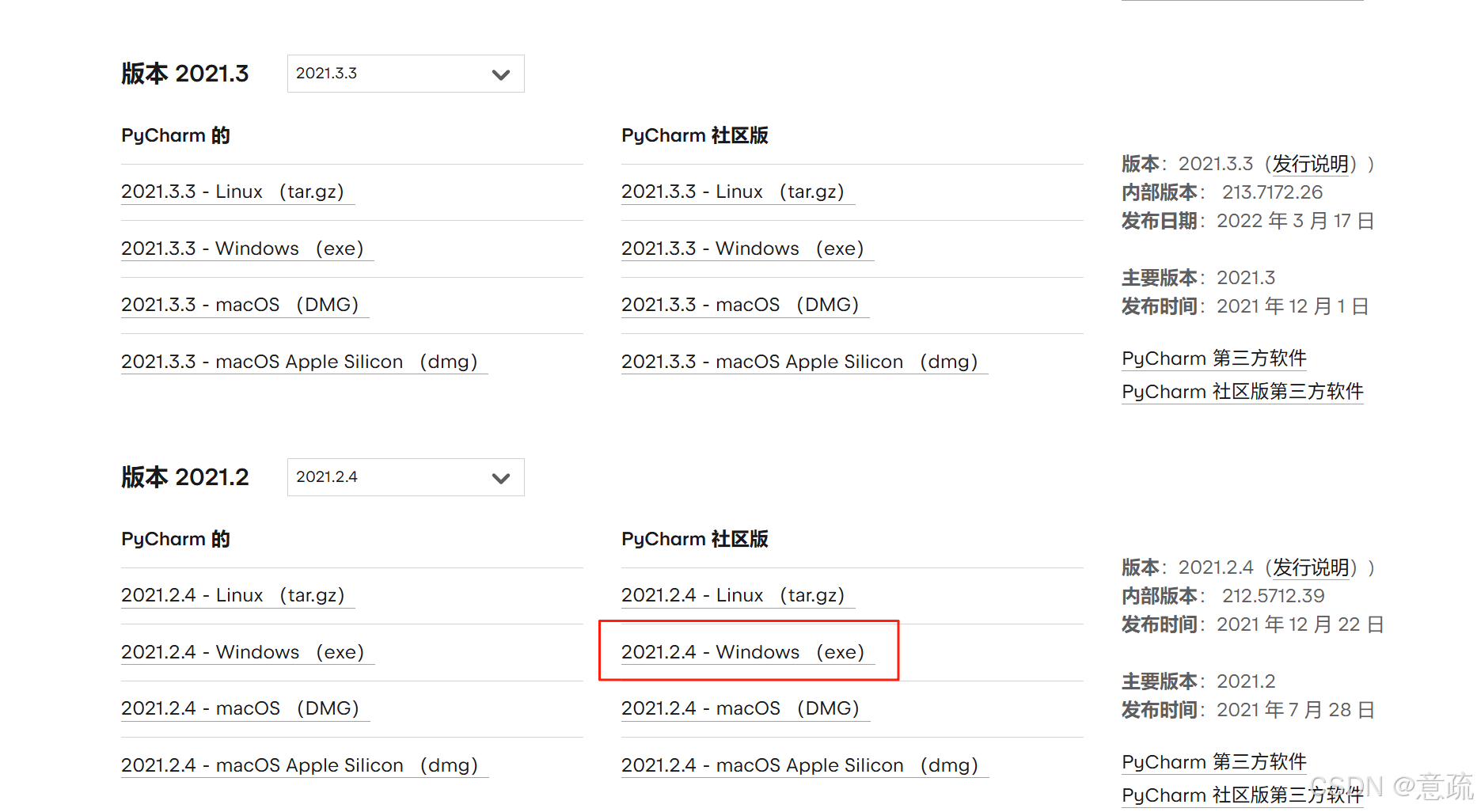Open PyCharm Community third-party software for 2021.3
Screen dimensions: 1477x812
tap(1243, 392)
